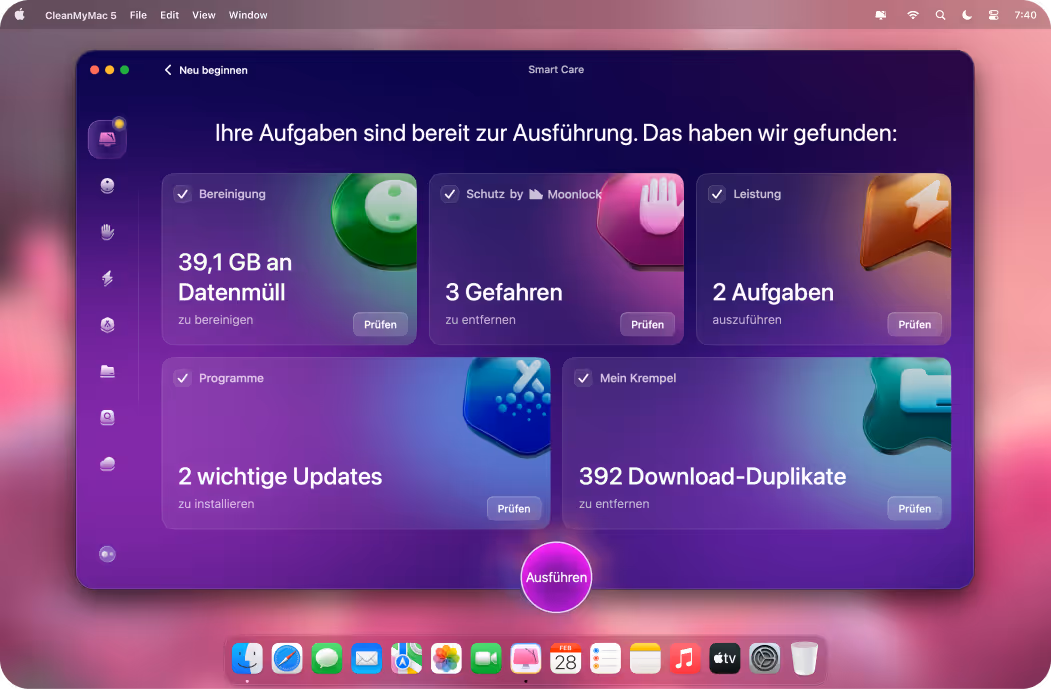Click Prüfen on the Leistung card

915,324
